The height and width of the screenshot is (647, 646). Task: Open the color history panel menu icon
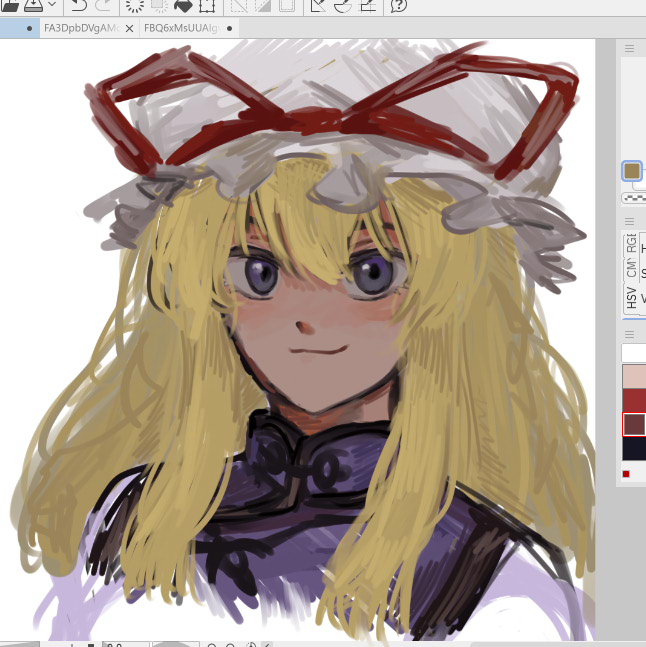[629, 334]
